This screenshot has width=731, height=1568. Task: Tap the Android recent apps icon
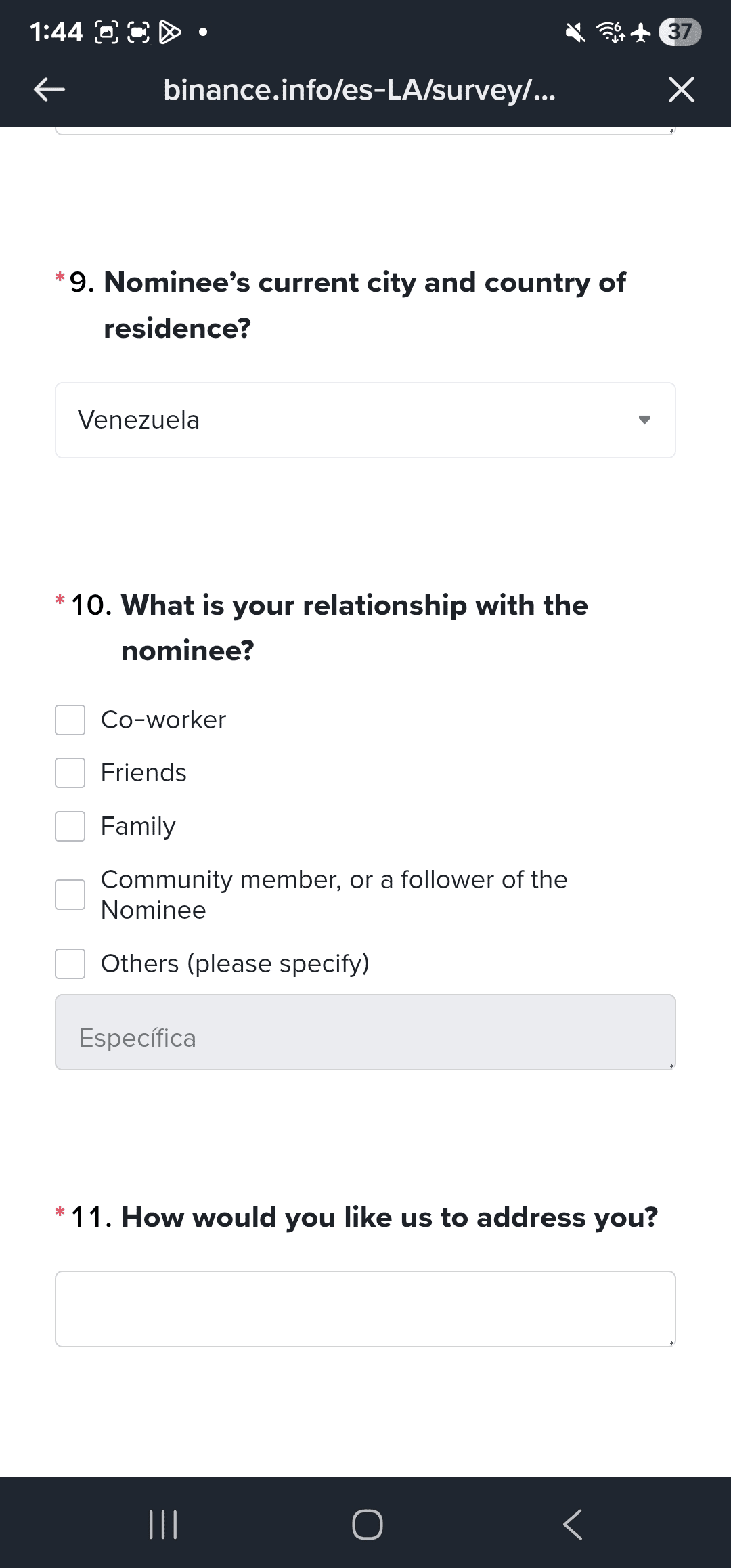(163, 1524)
